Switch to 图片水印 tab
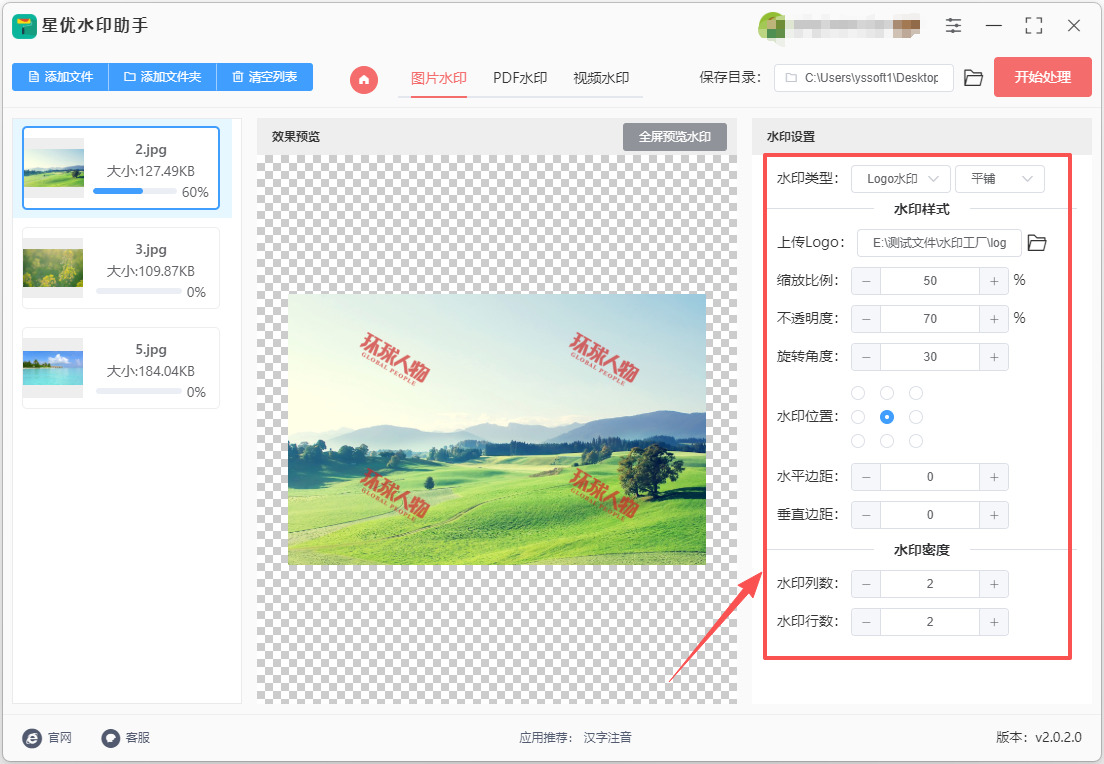This screenshot has height=764, width=1104. pyautogui.click(x=439, y=77)
